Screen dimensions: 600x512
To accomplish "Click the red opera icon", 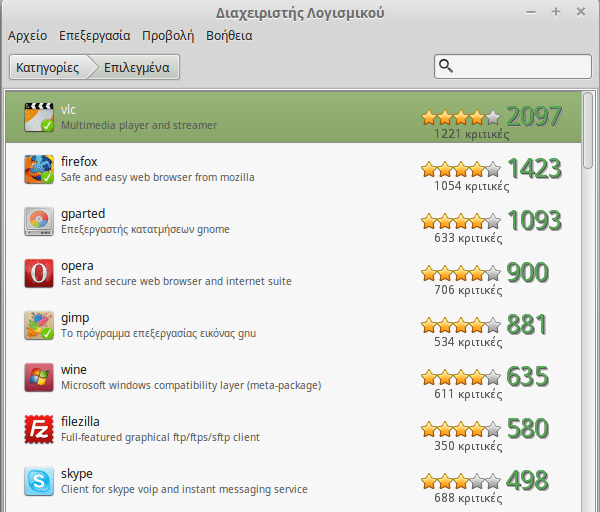I will click(39, 273).
